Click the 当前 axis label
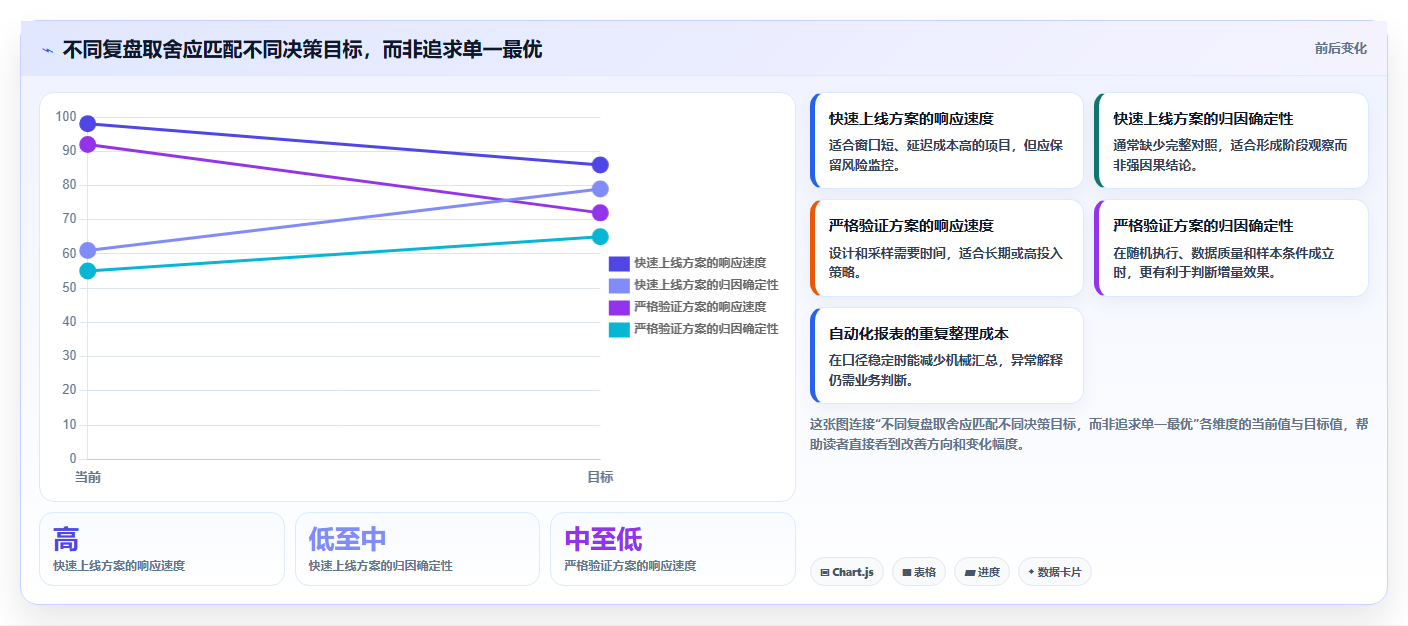Screen dimensions: 1408x626 (88, 477)
